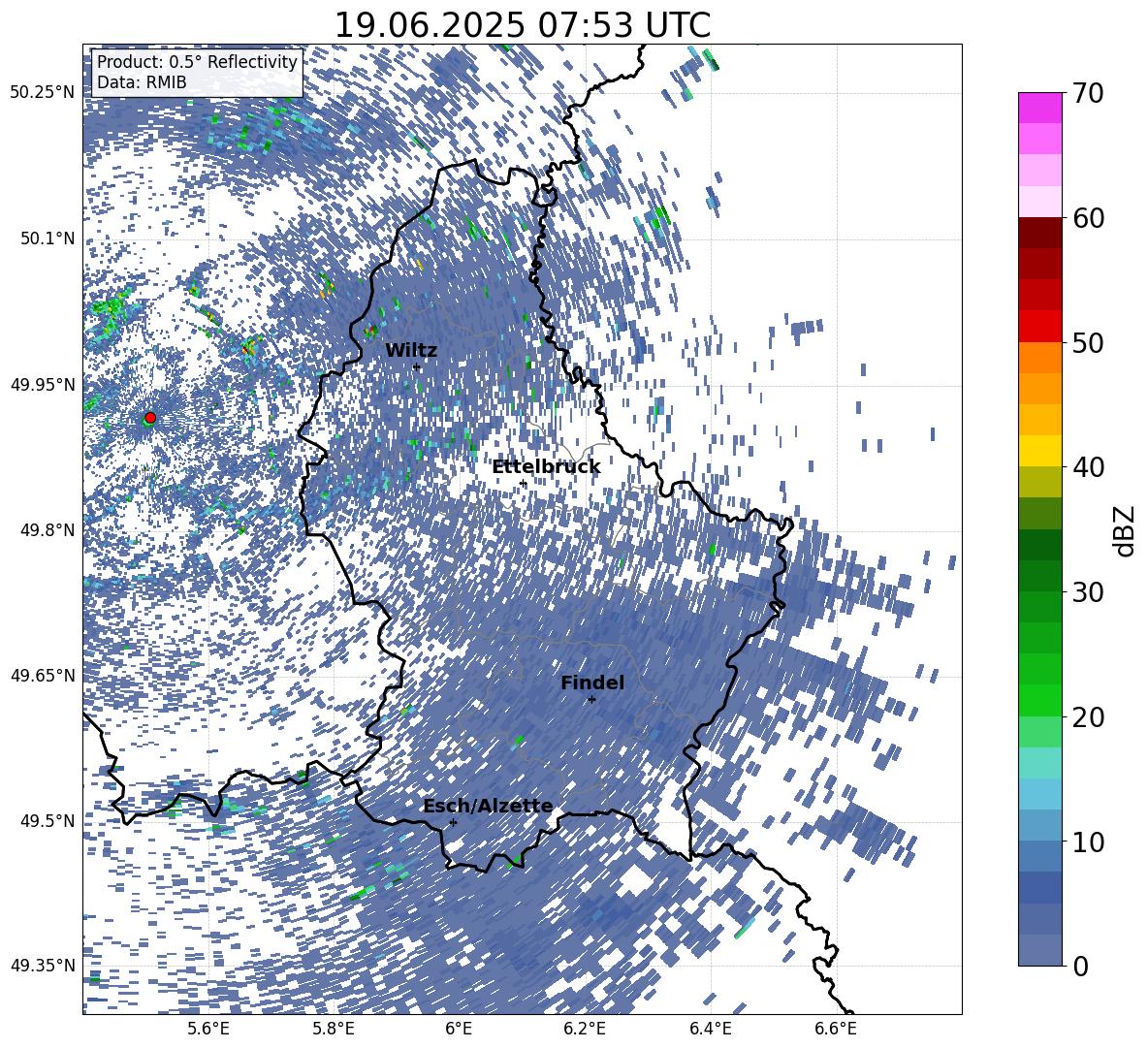Click the colorbar tick label 20

coord(1088,717)
